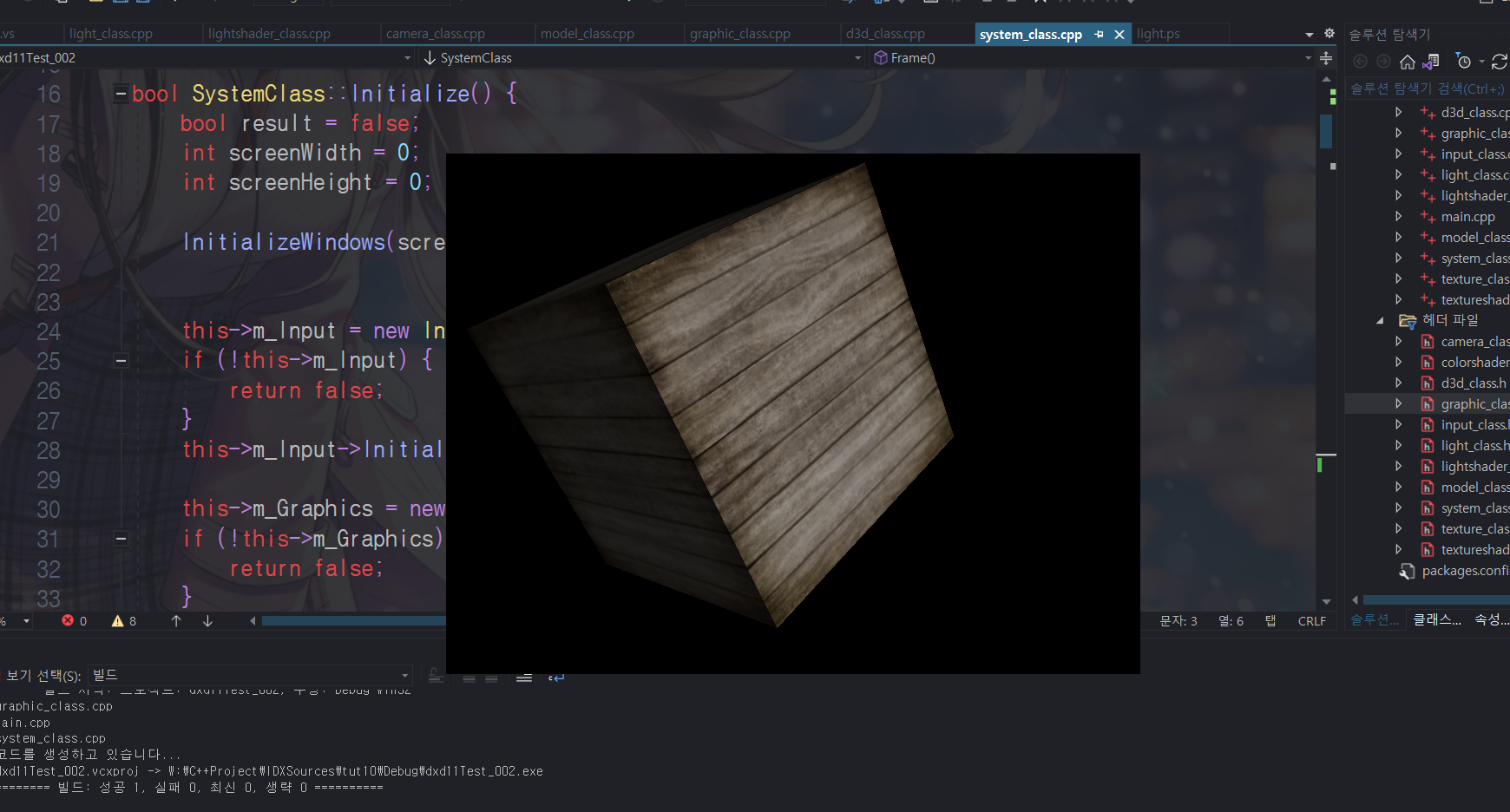The image size is (1510, 812).
Task: Click the switch views icon in Solution Explorer
Action: tap(1431, 62)
